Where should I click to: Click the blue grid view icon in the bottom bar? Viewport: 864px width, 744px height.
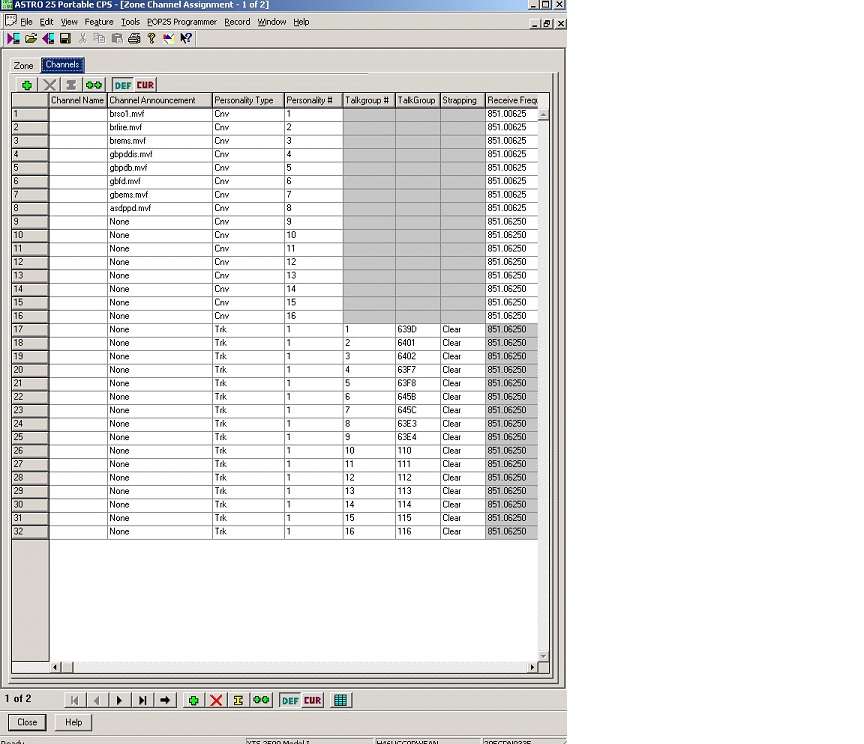[x=341, y=700]
